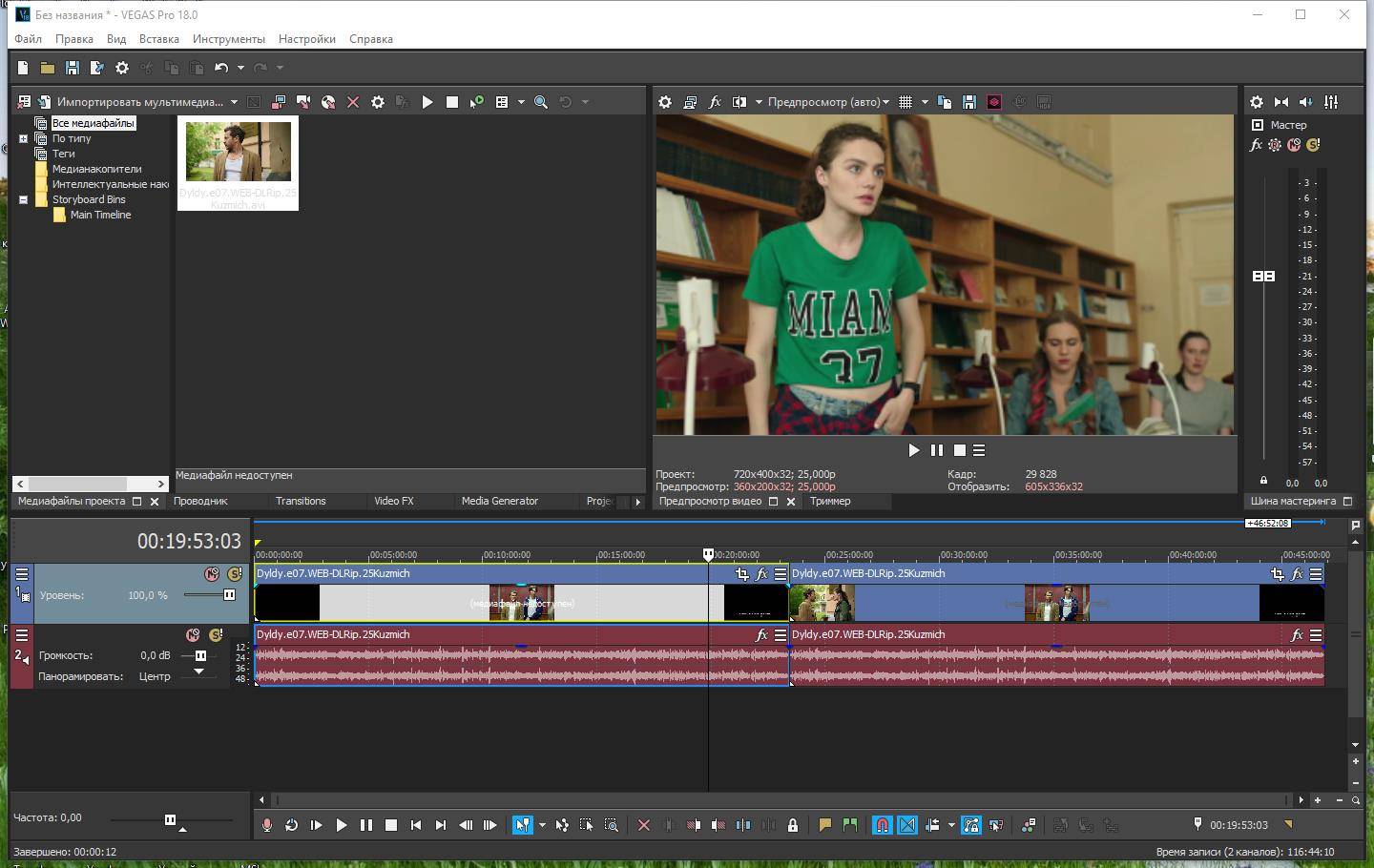The width and height of the screenshot is (1374, 868).
Task: Pause timeline playback in transport bar
Action: [x=365, y=825]
